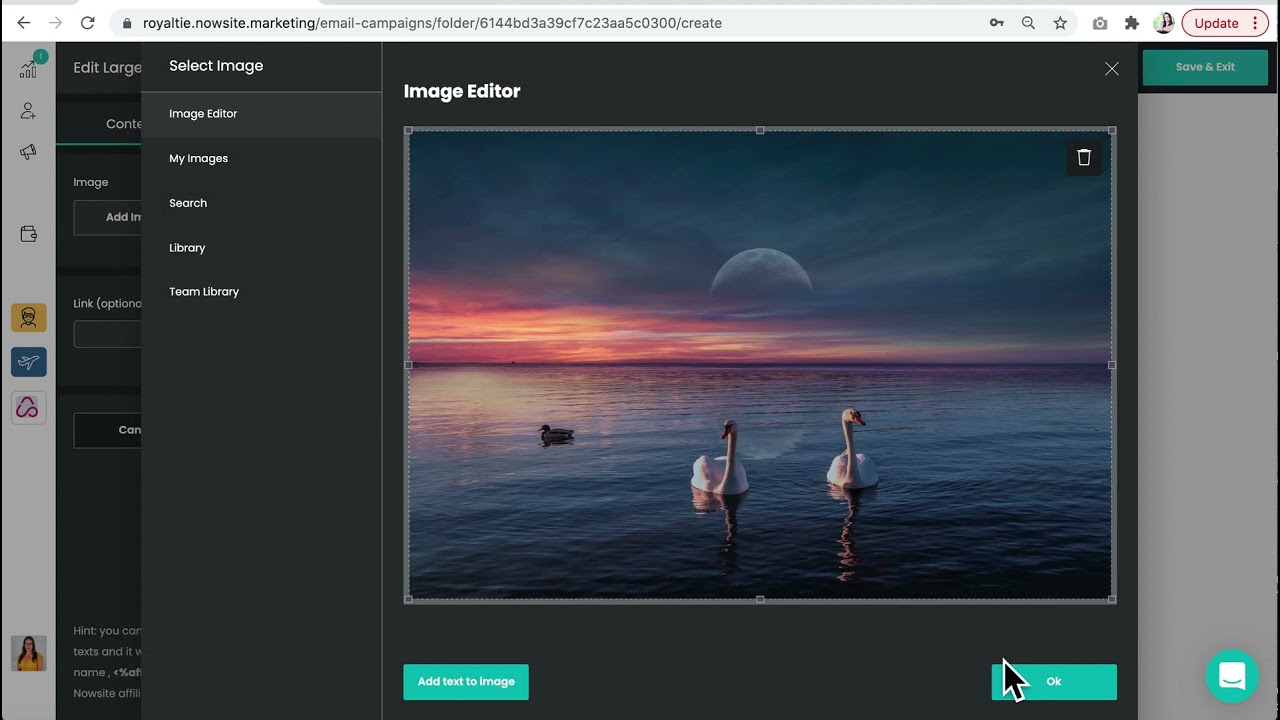Click the camera extension icon
The width and height of the screenshot is (1280, 720).
point(1100,23)
